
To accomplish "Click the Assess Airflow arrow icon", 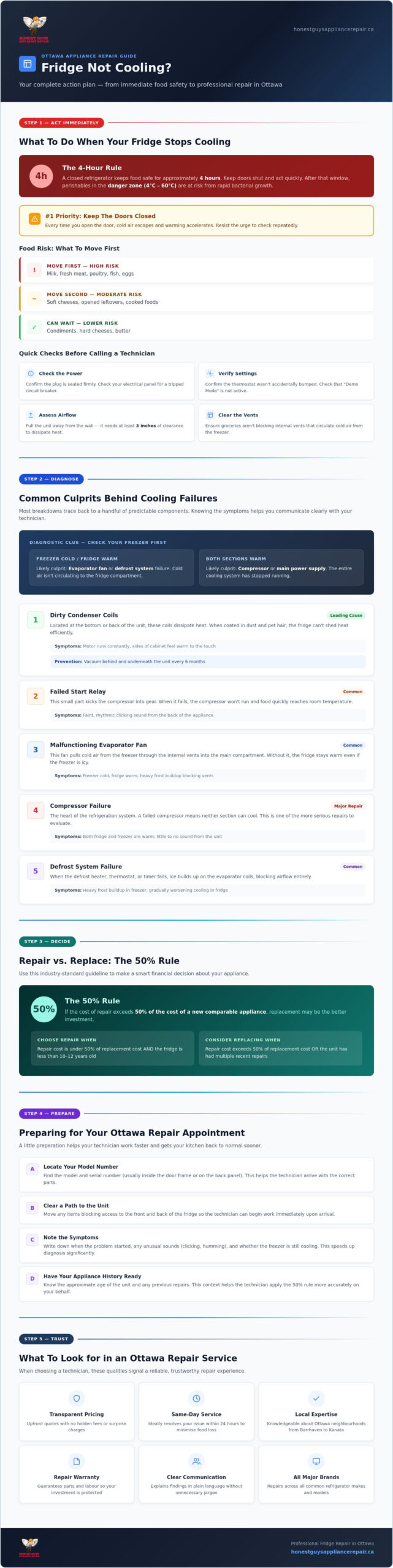I will pyautogui.click(x=31, y=415).
